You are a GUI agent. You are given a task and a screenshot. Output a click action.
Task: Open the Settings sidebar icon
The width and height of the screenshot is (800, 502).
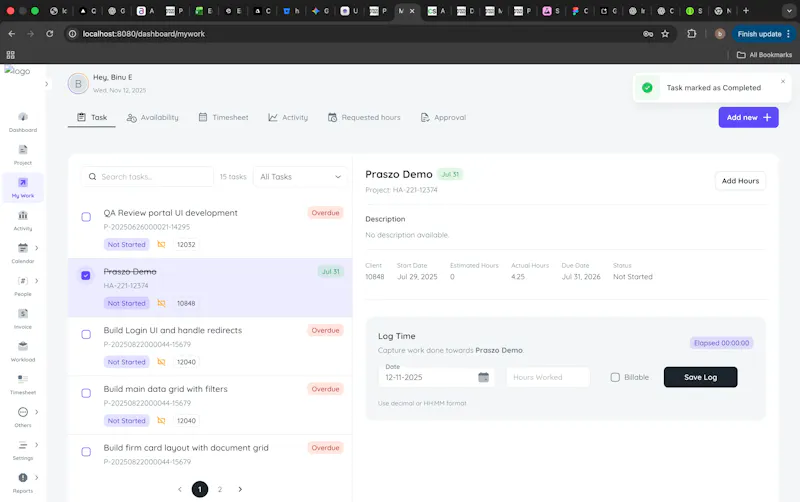click(22, 445)
